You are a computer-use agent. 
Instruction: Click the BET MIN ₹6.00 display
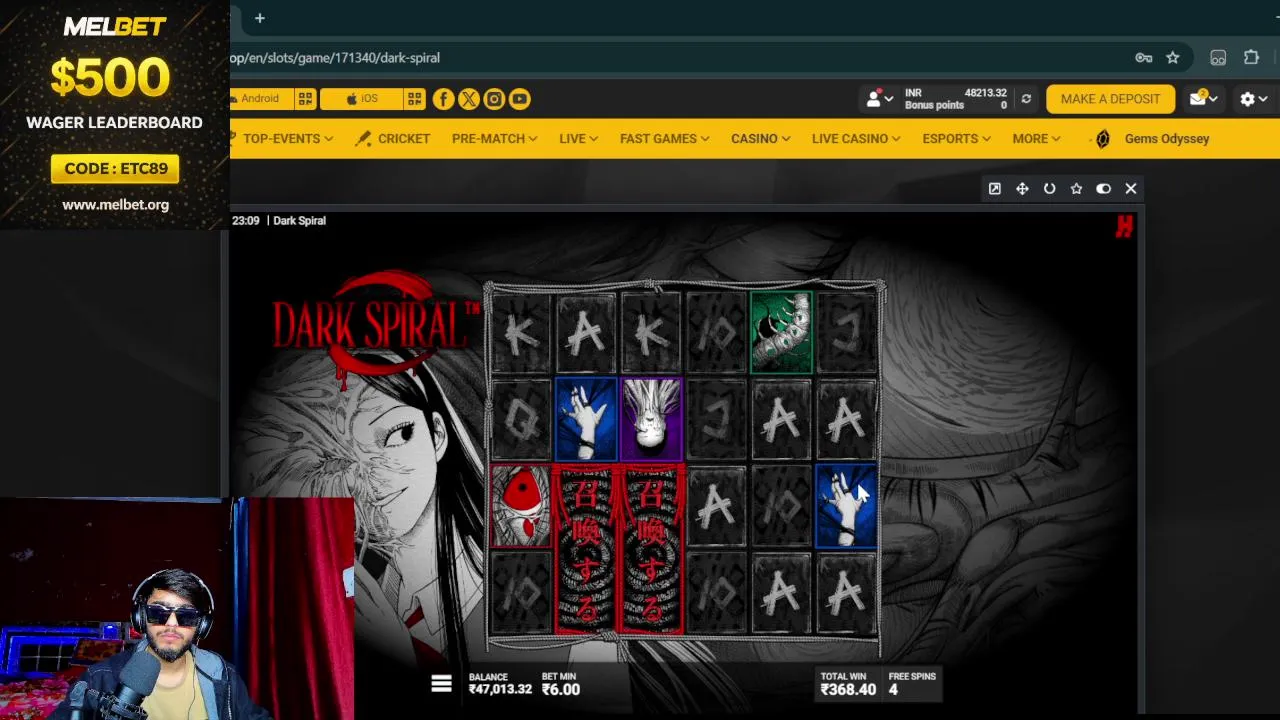coord(561,684)
